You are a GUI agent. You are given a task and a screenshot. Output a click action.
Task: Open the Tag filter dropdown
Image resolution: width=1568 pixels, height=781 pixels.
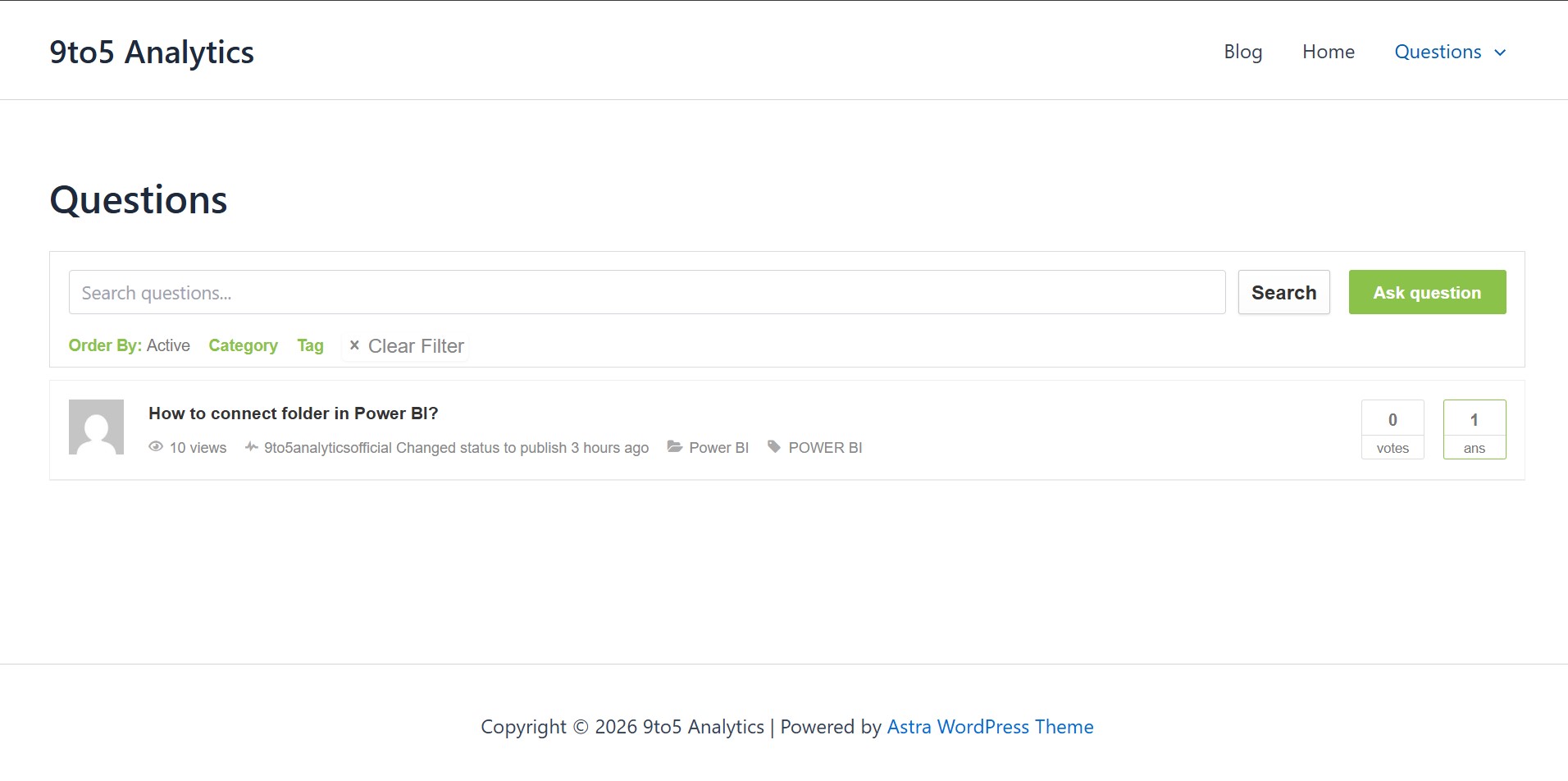pyautogui.click(x=310, y=345)
